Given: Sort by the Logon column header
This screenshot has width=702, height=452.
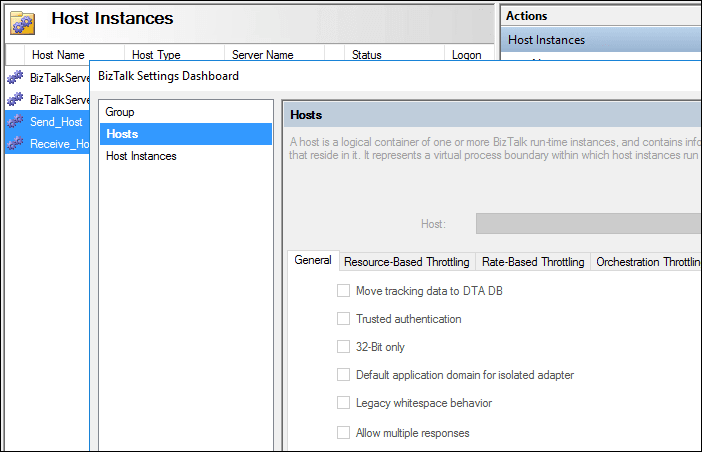Looking at the screenshot, I should 467,55.
